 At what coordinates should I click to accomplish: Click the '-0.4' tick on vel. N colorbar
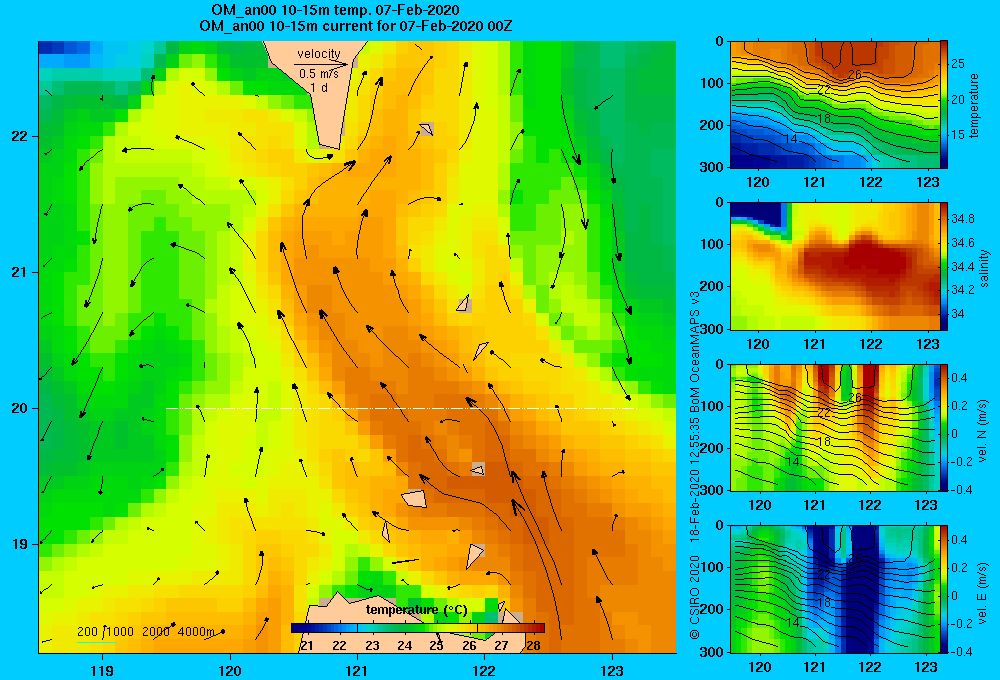click(961, 490)
